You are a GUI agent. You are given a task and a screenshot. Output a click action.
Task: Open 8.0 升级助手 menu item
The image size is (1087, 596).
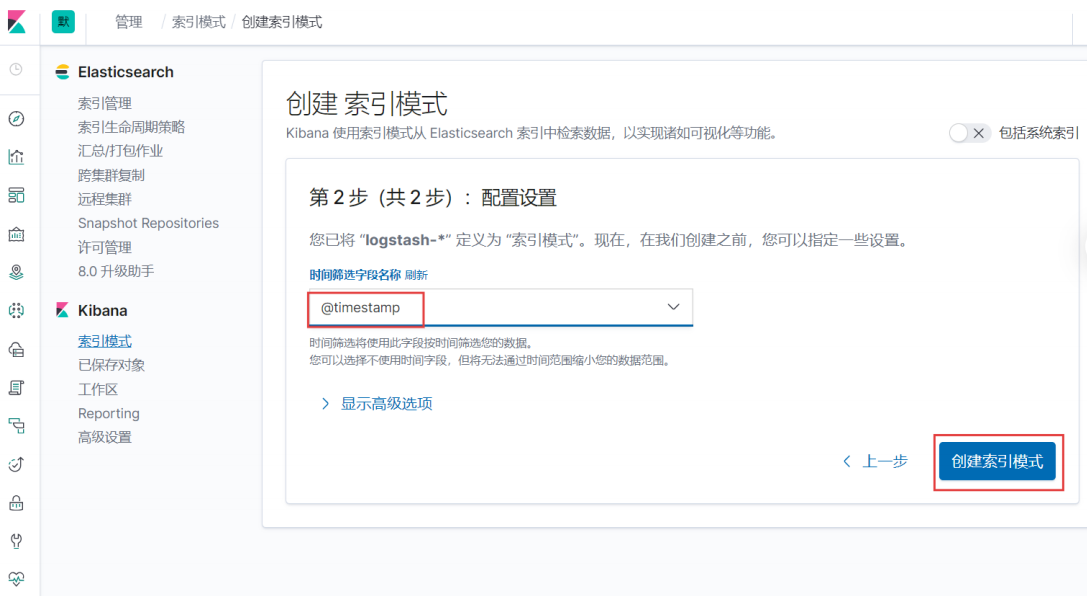pos(116,271)
